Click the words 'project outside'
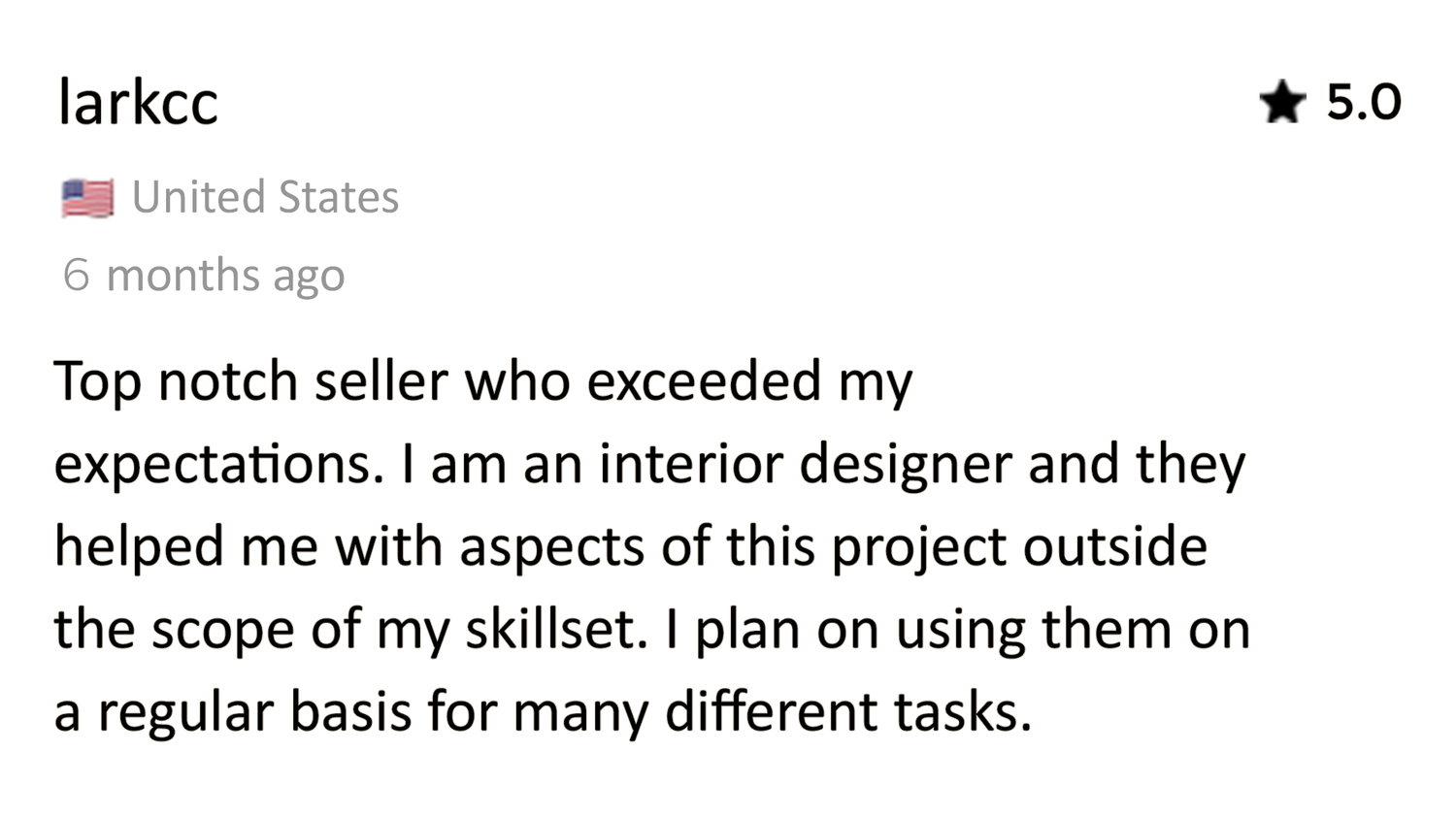This screenshot has width=1456, height=819. [1019, 547]
